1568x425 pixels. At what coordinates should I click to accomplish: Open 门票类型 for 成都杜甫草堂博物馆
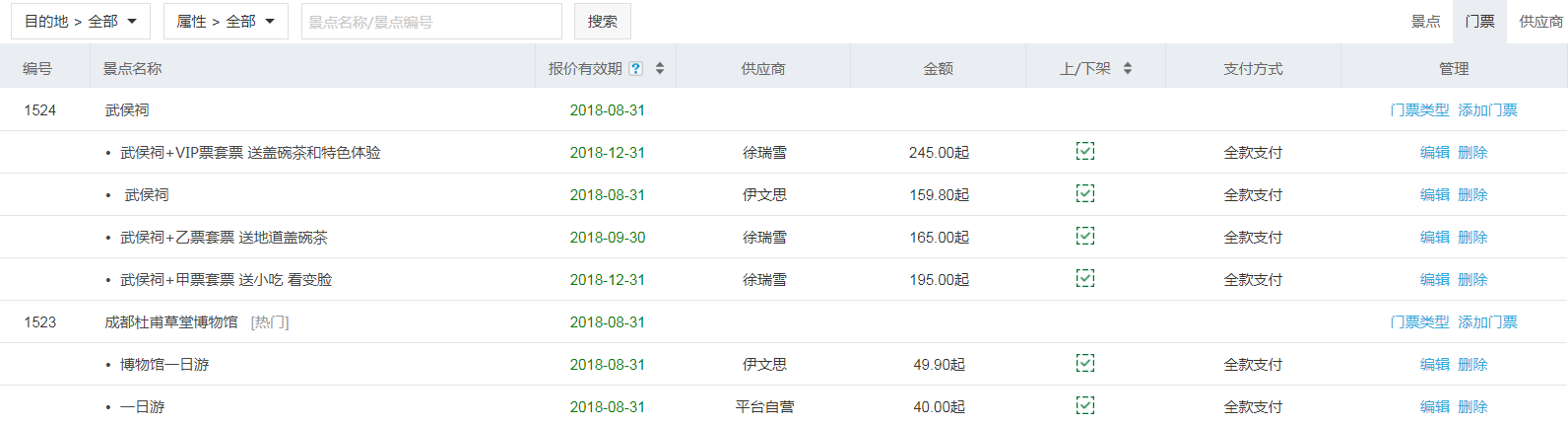[1419, 322]
